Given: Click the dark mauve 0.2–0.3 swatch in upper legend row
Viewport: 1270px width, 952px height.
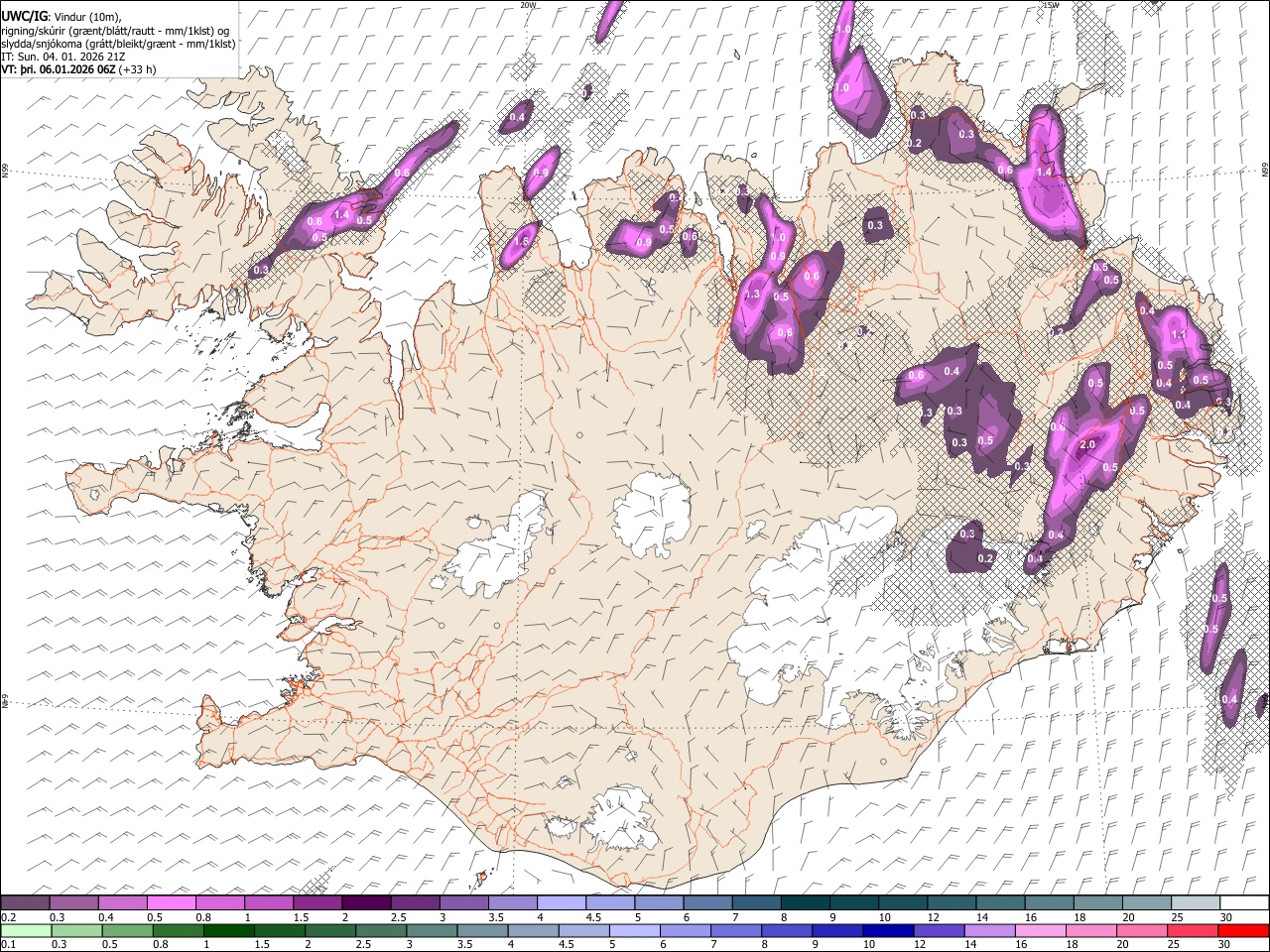Looking at the screenshot, I should [x=26, y=903].
